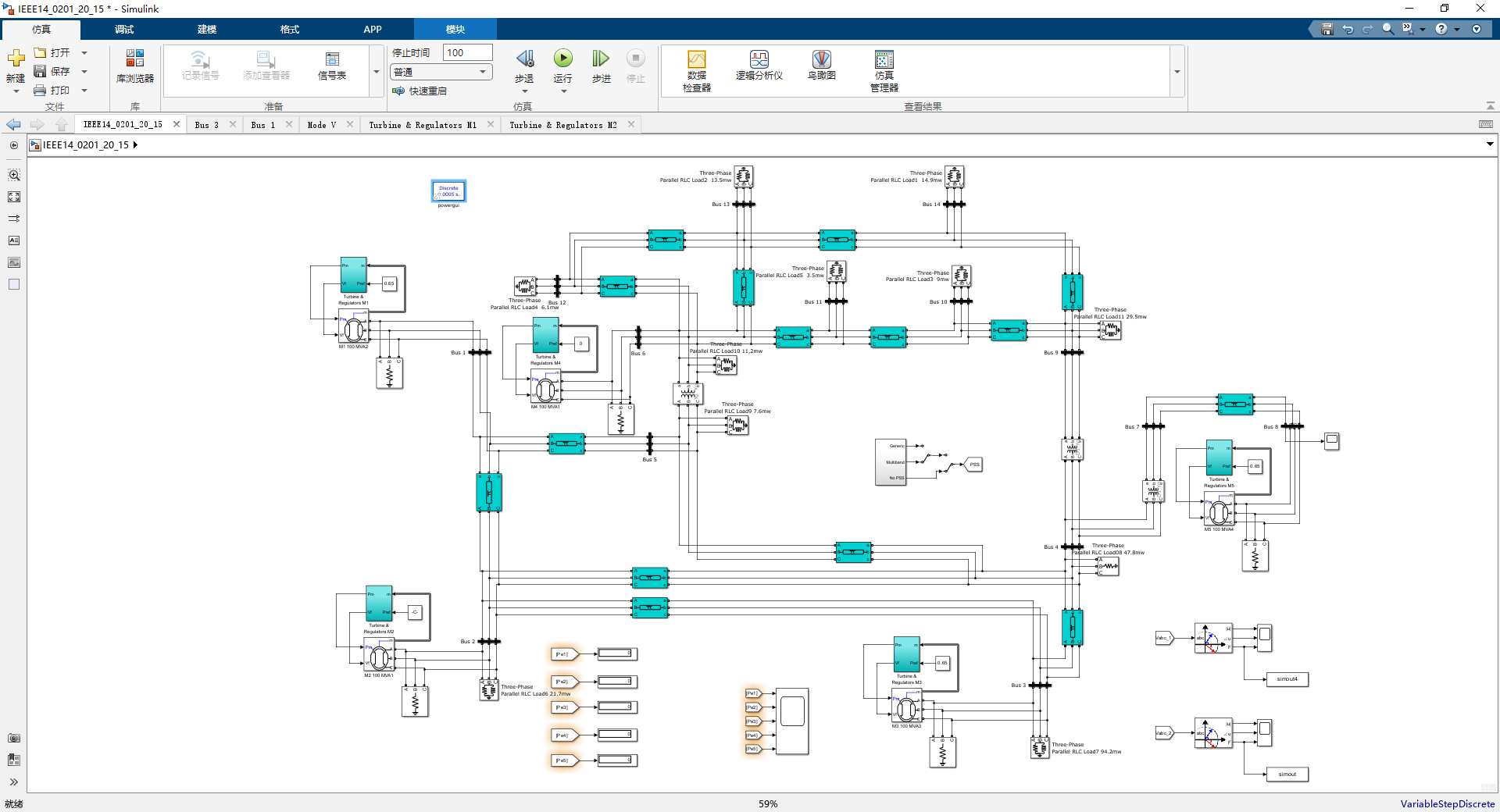
Task: Click the Image palette icon
Action: (x=14, y=262)
